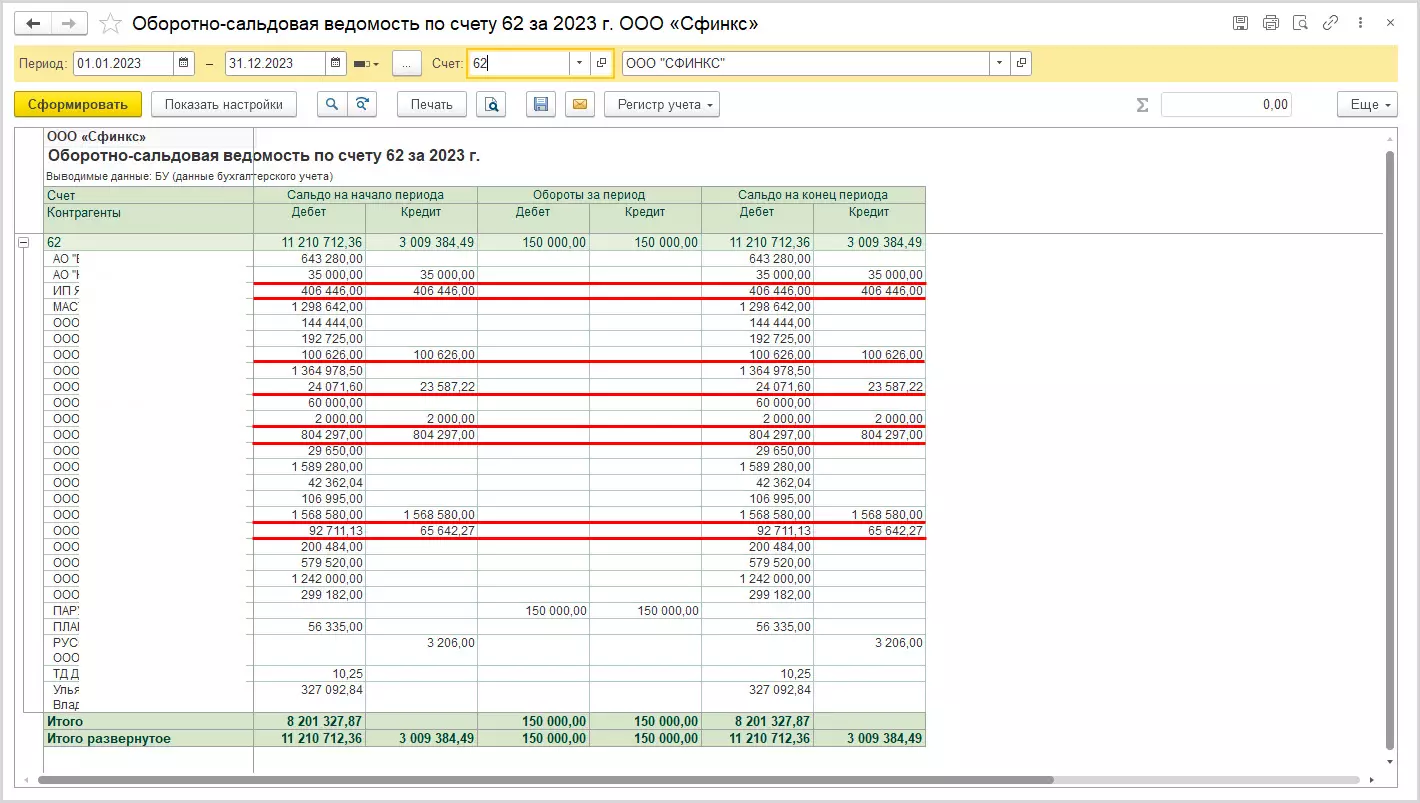
Task: Add report to favorites with star icon
Action: [x=111, y=23]
